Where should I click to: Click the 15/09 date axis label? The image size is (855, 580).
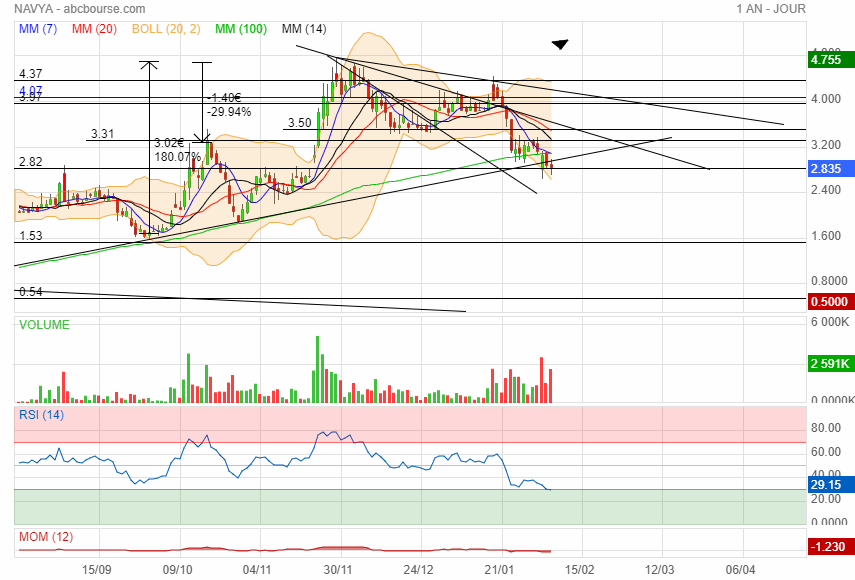97,570
